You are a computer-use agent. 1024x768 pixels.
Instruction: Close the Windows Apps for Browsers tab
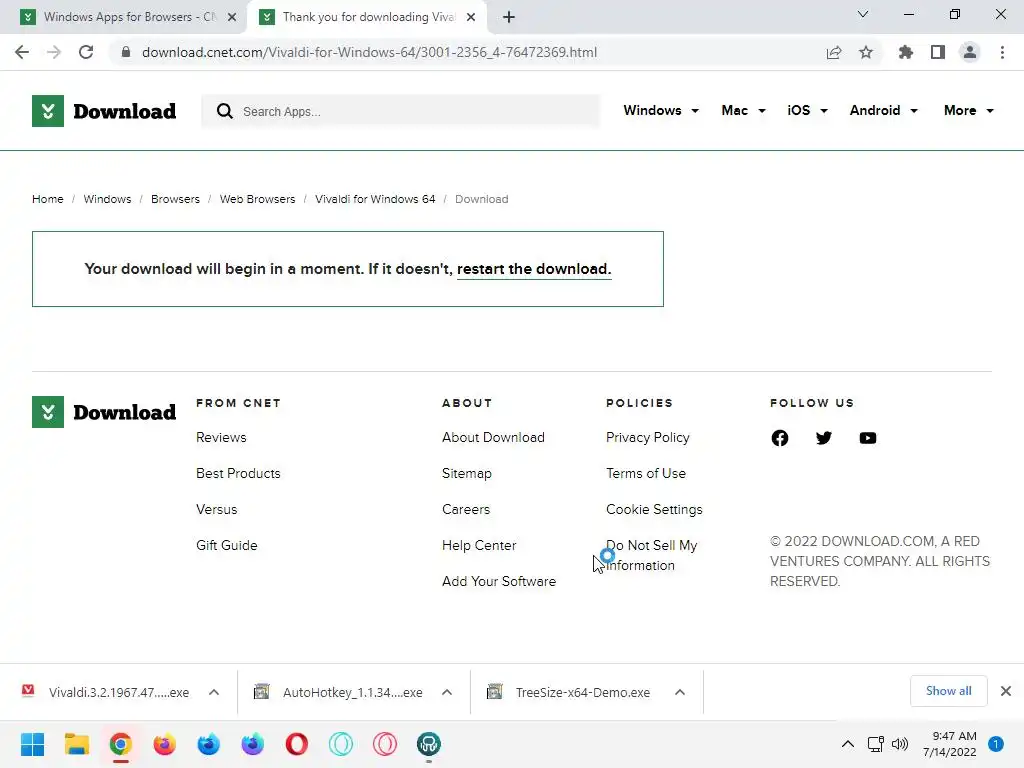point(232,17)
